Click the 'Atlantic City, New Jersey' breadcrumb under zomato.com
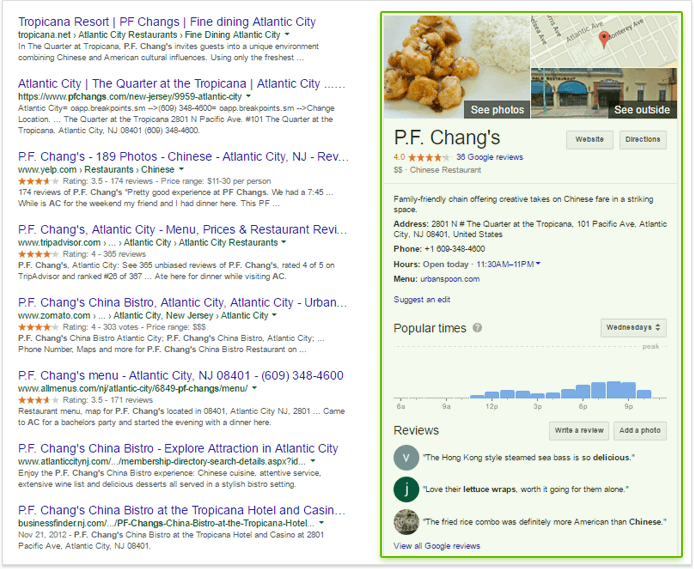Viewport: 694px width, 569px height. (x=163, y=315)
